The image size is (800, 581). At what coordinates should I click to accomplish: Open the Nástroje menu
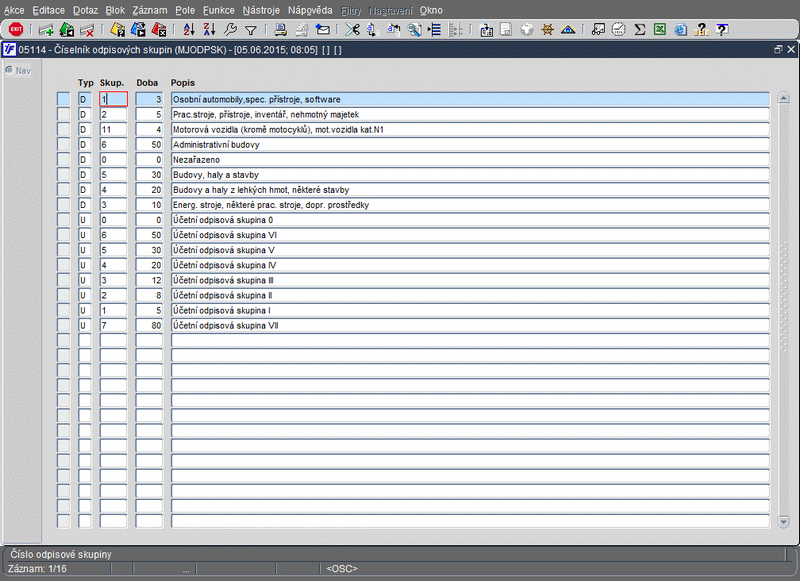pos(261,10)
